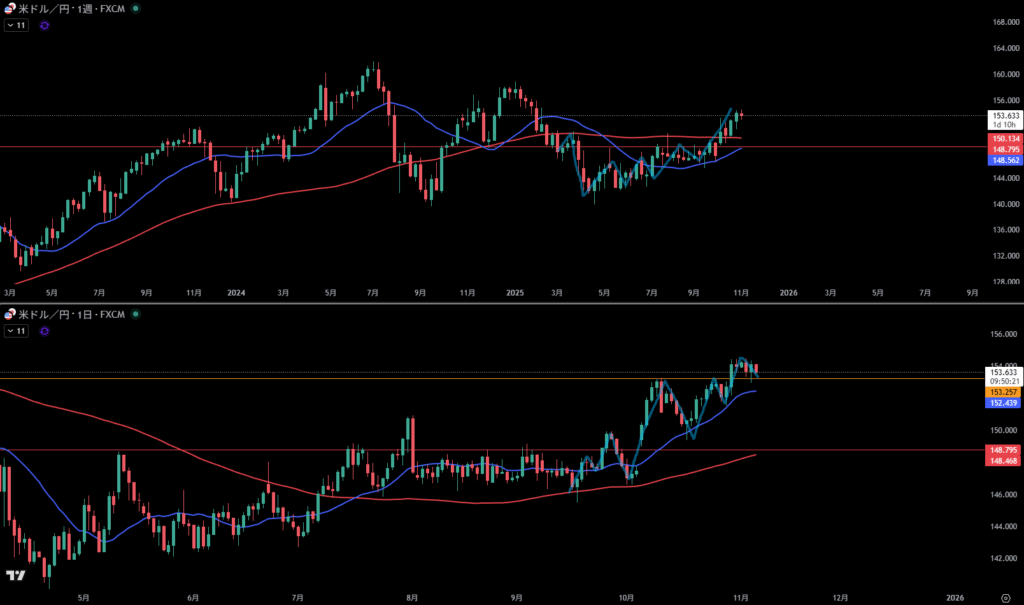
Task: Click green market status dot on daily chart
Action: pos(136,314)
